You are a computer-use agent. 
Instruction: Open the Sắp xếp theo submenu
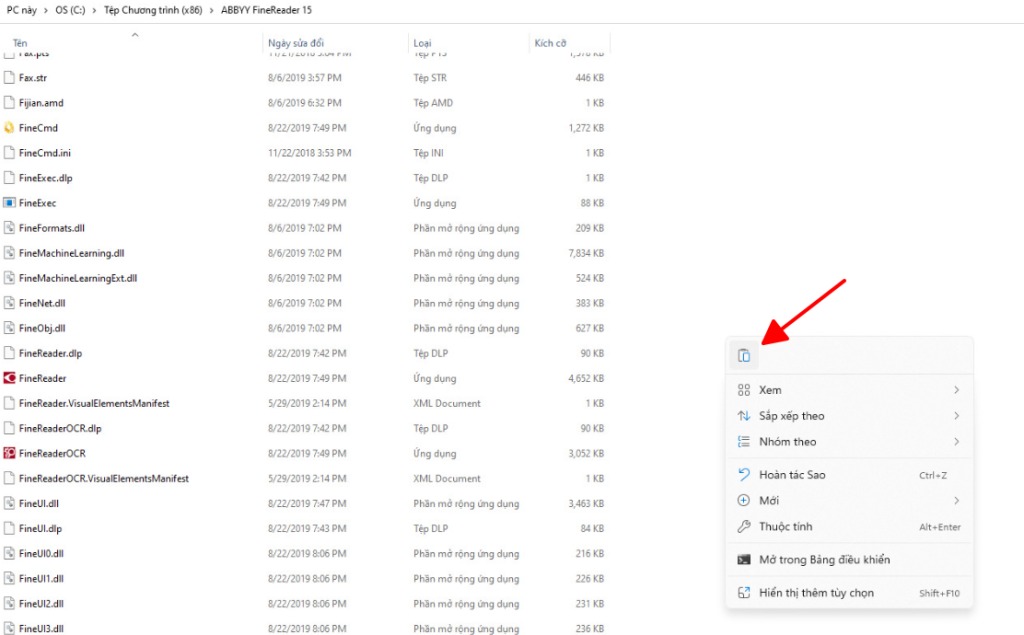(x=849, y=416)
